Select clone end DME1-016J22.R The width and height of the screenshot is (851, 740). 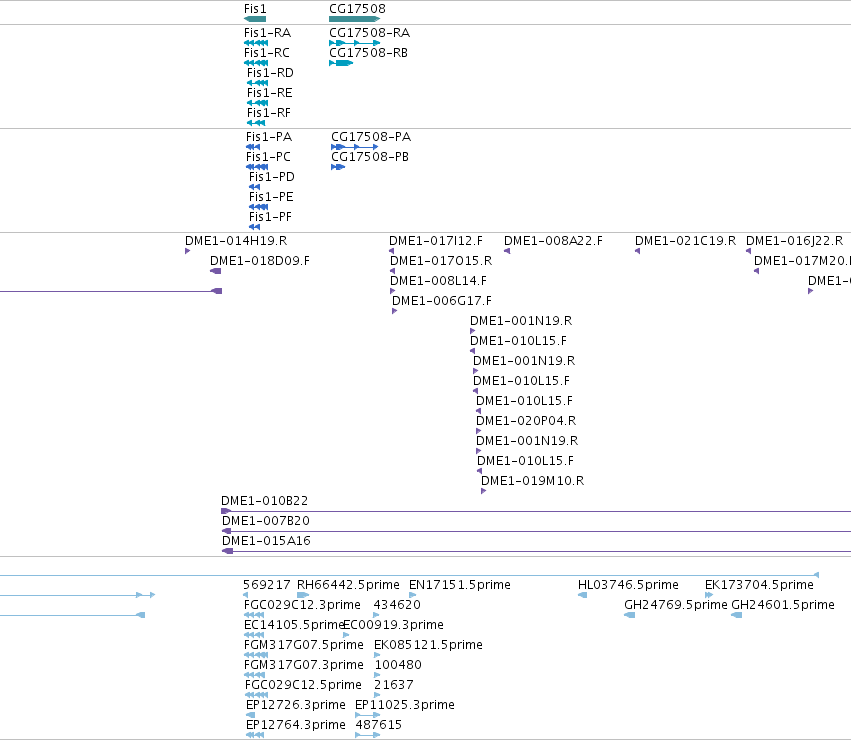[795, 241]
